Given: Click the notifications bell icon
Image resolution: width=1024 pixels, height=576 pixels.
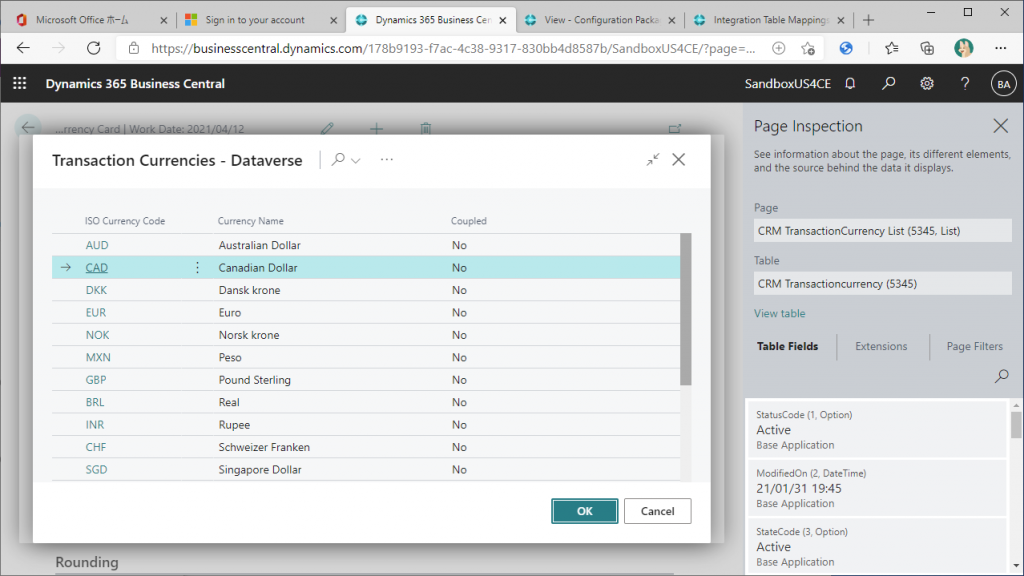Looking at the screenshot, I should pos(850,84).
